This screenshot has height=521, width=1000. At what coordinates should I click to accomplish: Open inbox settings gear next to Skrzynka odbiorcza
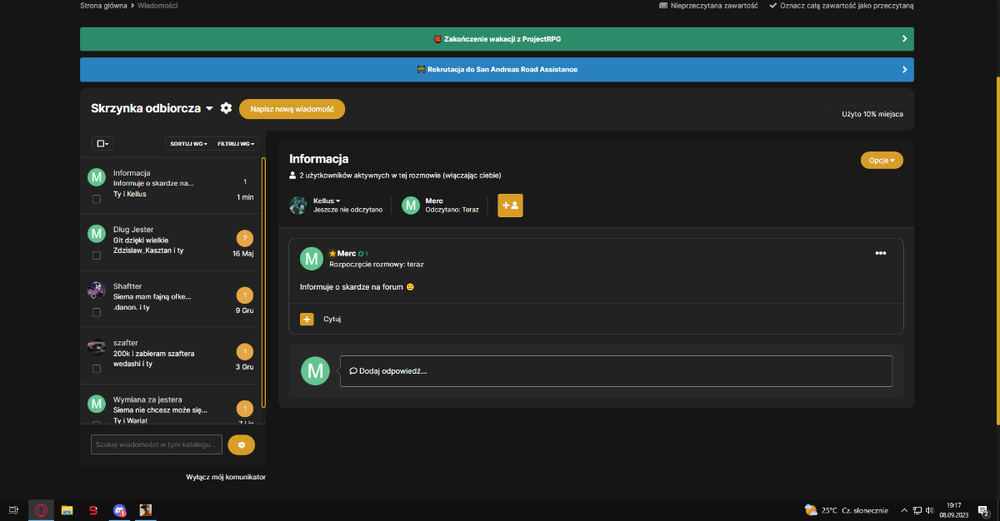pos(226,108)
